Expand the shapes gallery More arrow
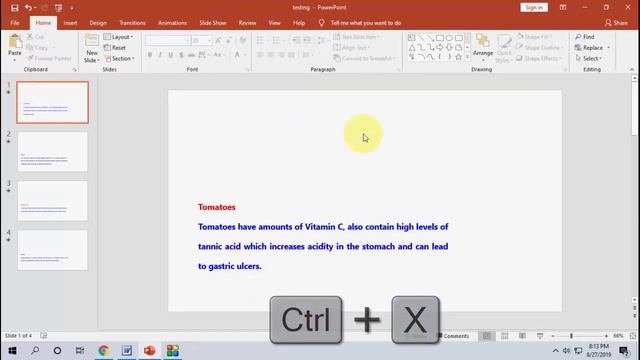Screen dimensions: 640x360 [468, 57]
